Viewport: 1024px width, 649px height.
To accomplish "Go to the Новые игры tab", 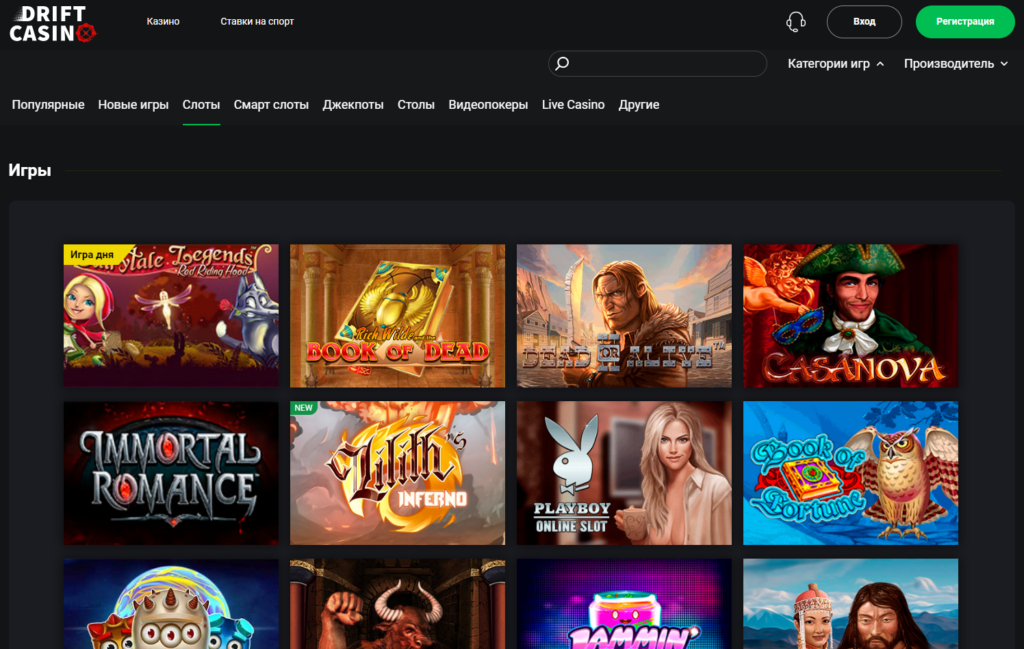I will (133, 105).
